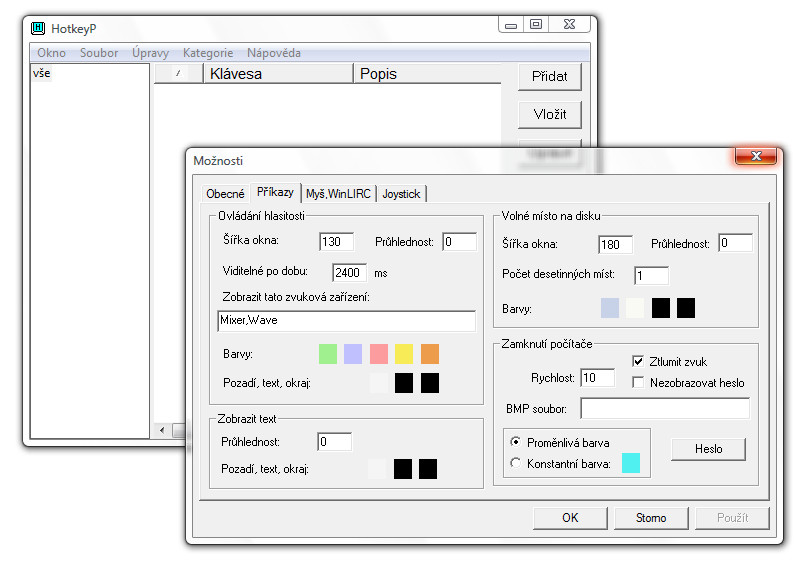The image size is (805, 561).
Task: Sort by the Popis column header
Action: pyautogui.click(x=427, y=73)
